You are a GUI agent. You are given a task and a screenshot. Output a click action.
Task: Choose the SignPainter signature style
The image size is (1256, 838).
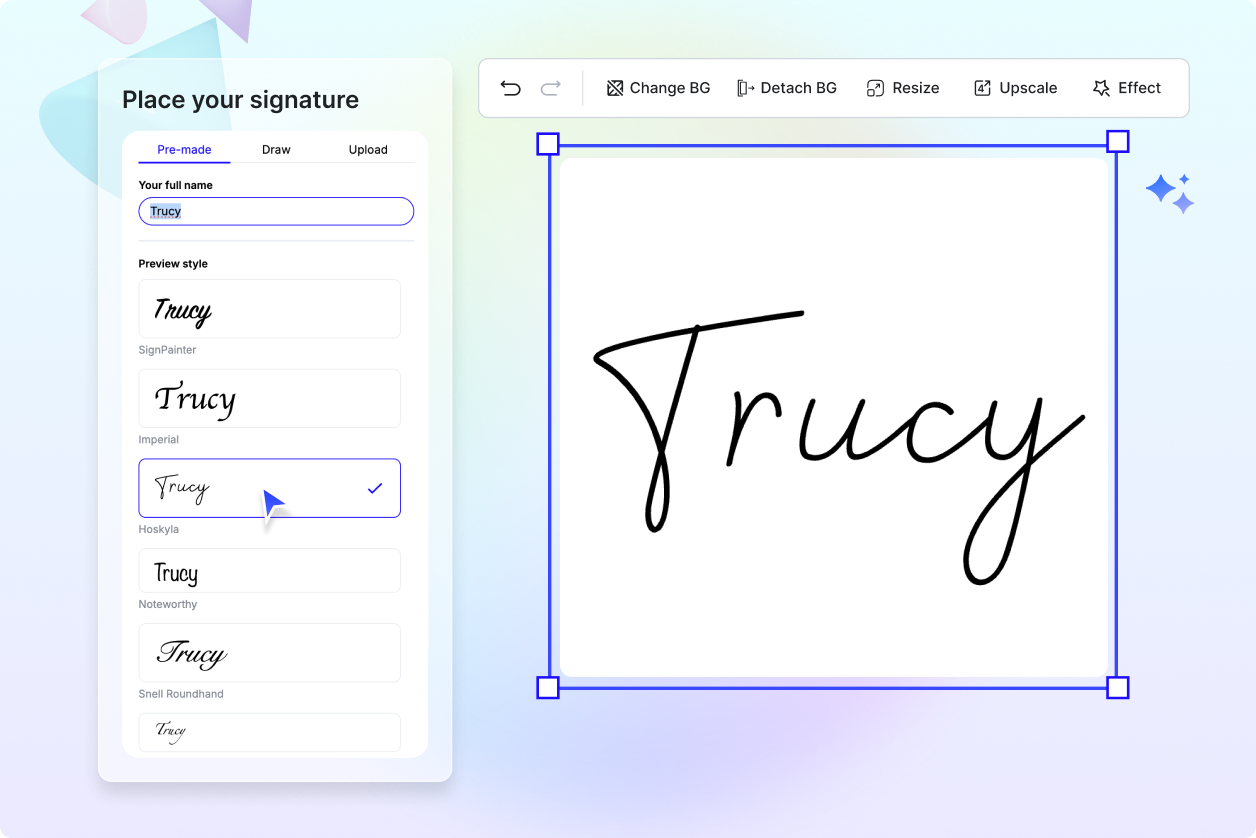269,309
